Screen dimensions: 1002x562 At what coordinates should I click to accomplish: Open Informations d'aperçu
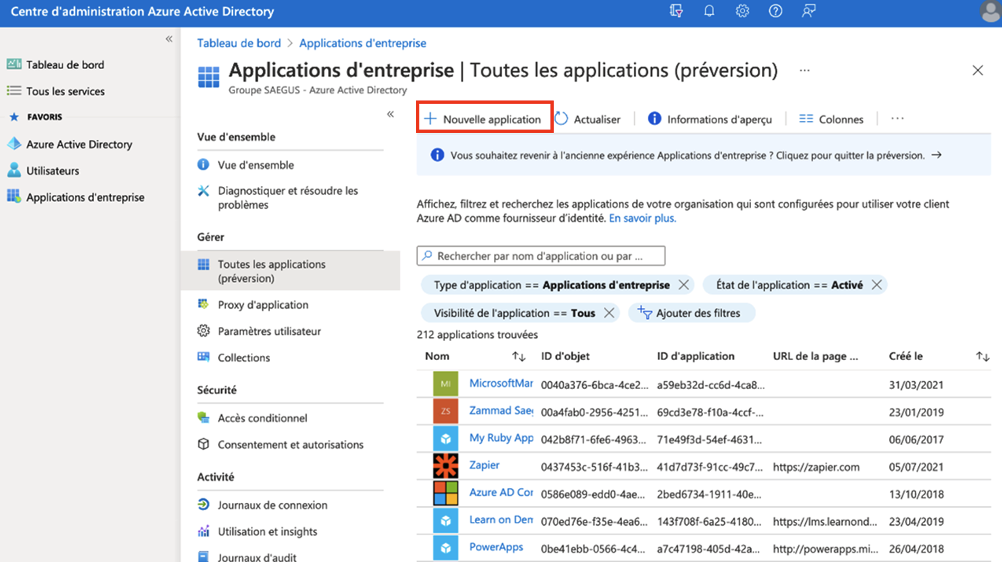(x=709, y=119)
